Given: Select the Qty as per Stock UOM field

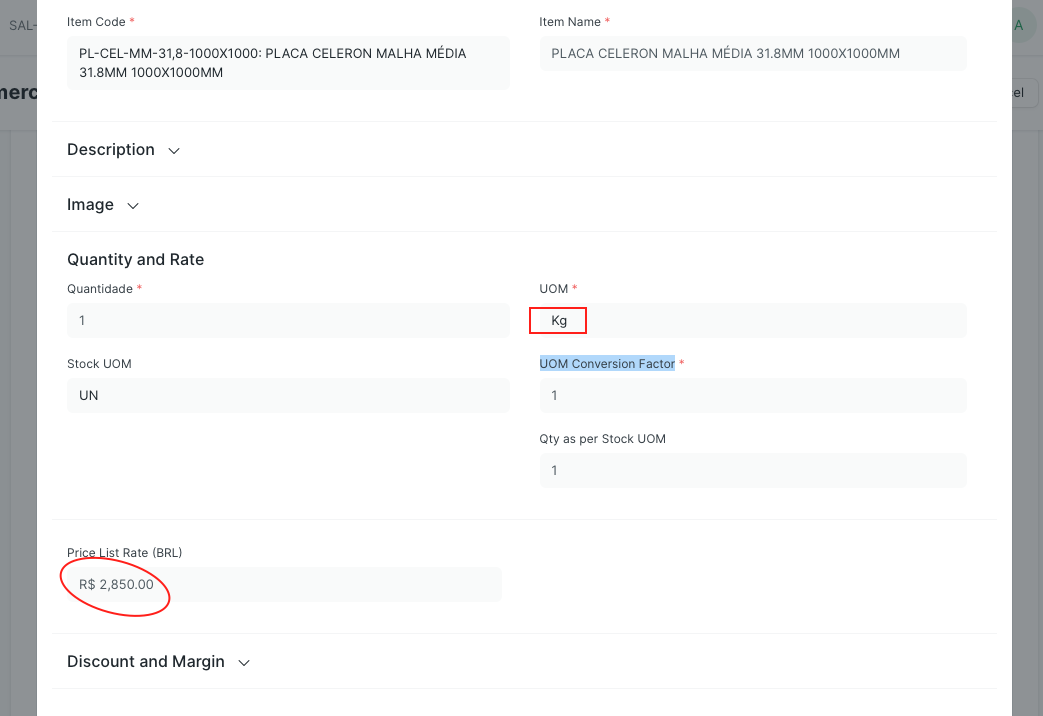Looking at the screenshot, I should [x=751, y=470].
